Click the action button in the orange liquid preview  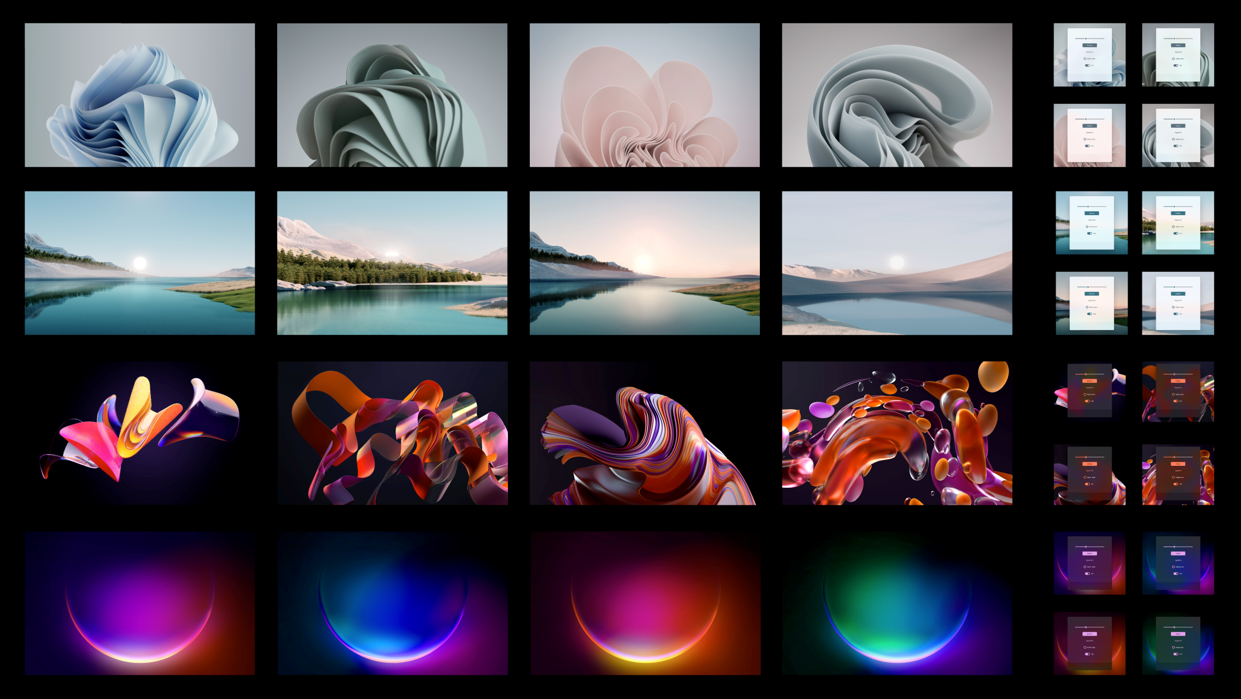1178,464
